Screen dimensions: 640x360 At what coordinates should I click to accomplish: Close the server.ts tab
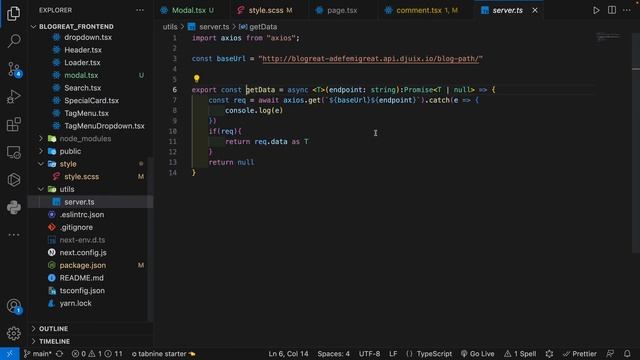point(535,10)
